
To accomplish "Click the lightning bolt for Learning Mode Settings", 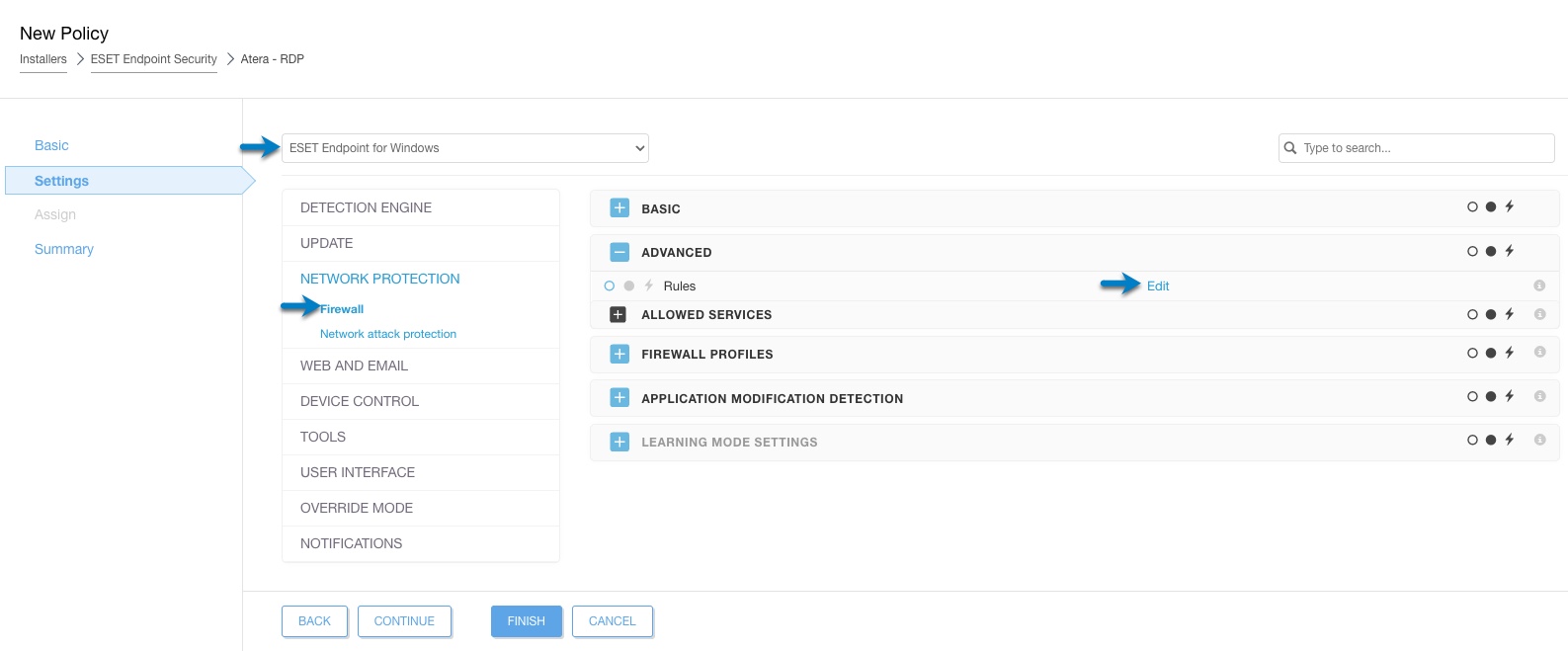I will click(x=1509, y=440).
